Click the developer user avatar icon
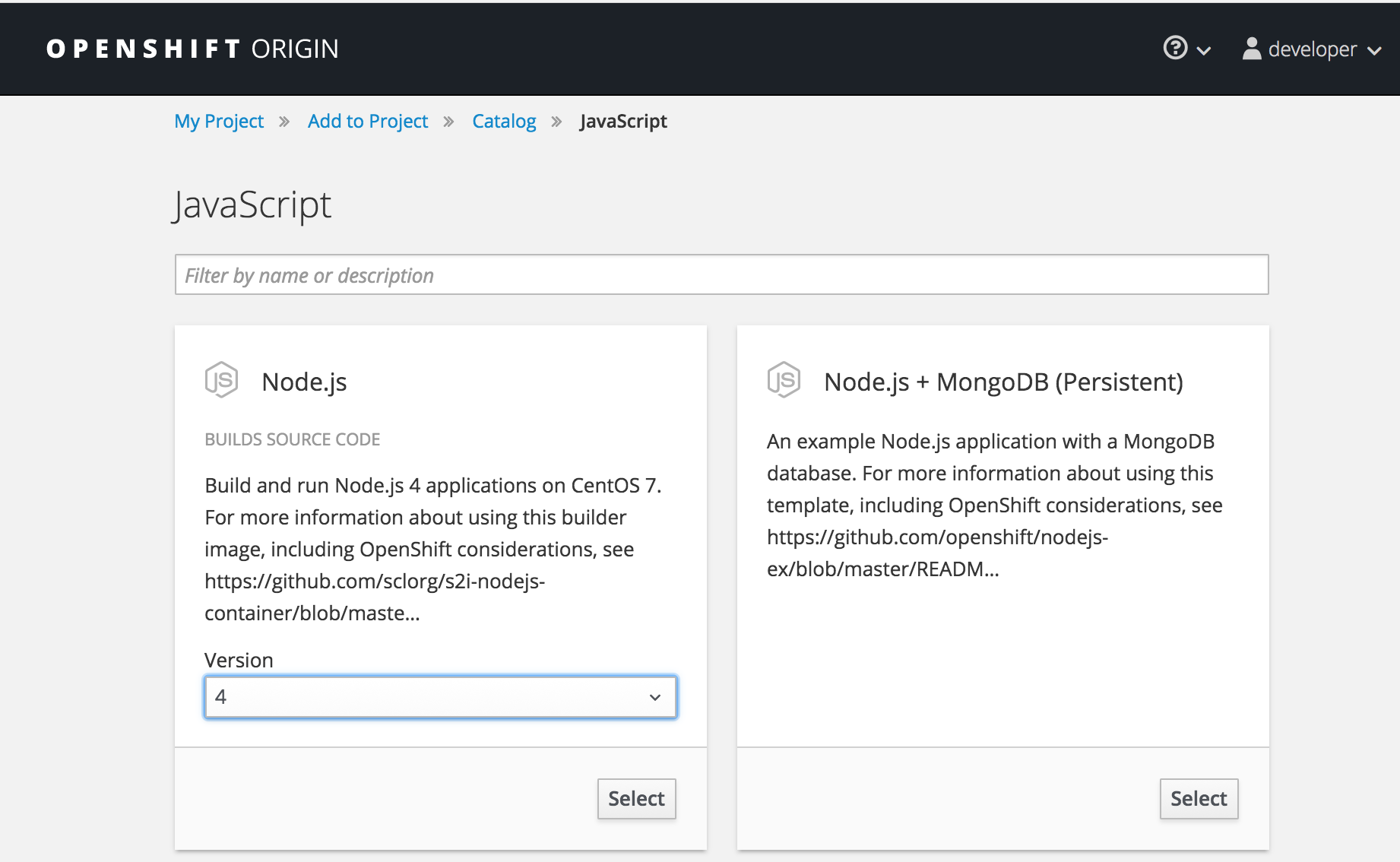Image resolution: width=1400 pixels, height=862 pixels. [1251, 49]
